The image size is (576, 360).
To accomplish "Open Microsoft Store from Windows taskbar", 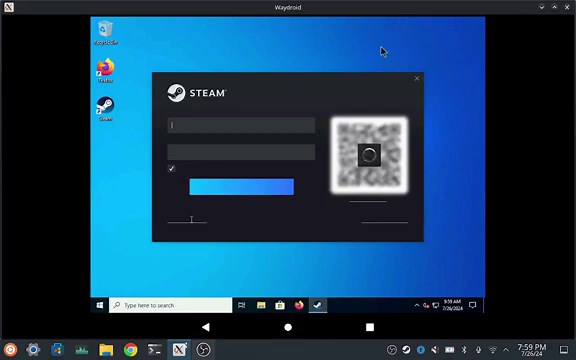I will [280, 305].
